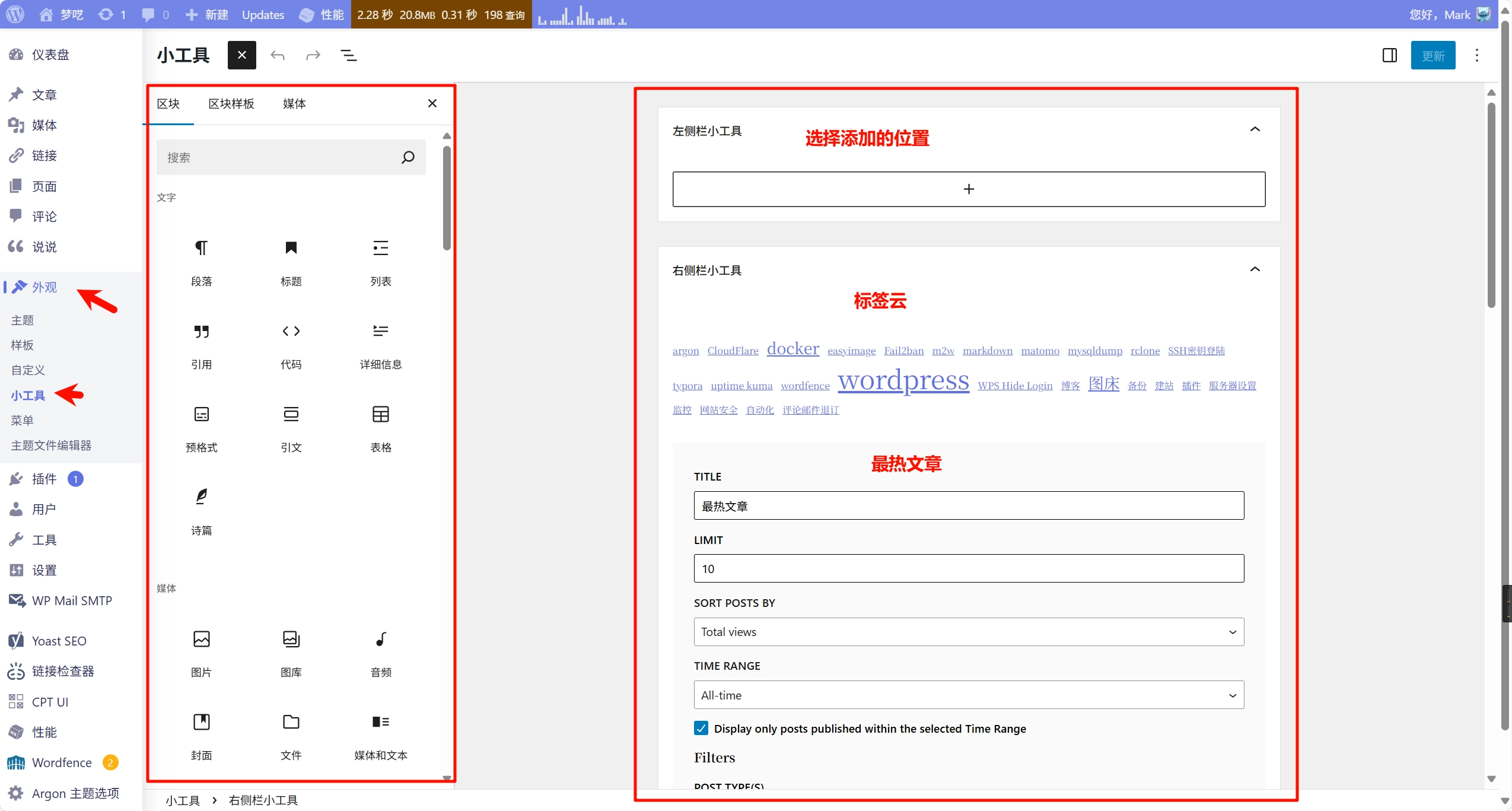Toggle the block inserter black X button
This screenshot has height=811, width=1512.
coord(241,55)
